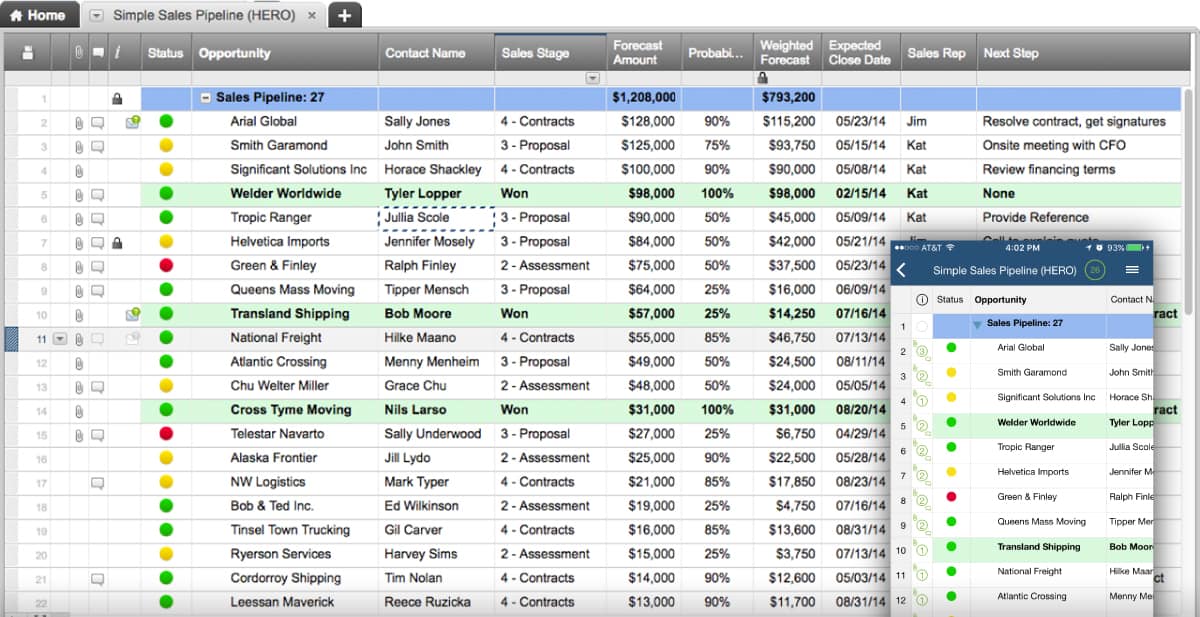Collapse the Sales Pipeline: 27 parent row

point(206,99)
